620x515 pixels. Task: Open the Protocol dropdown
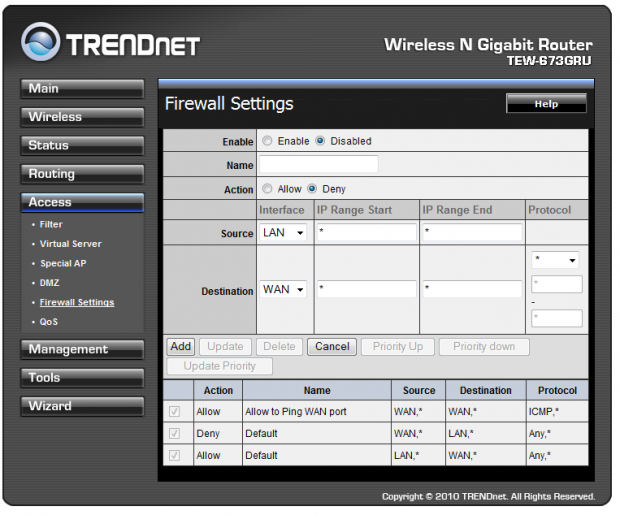click(x=555, y=260)
